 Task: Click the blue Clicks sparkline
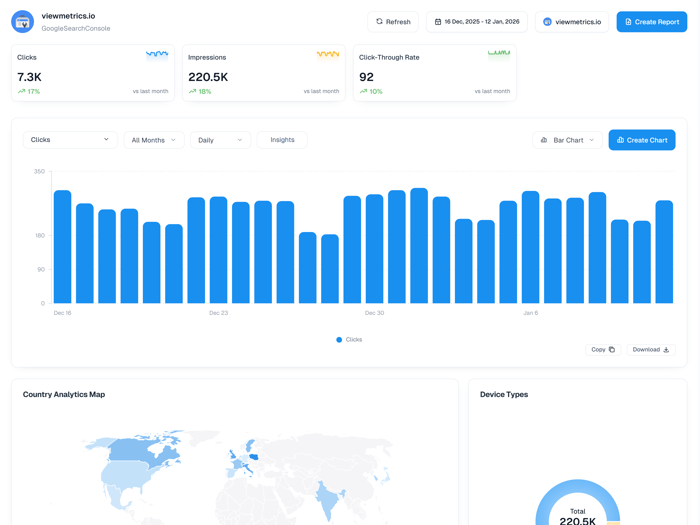click(157, 54)
